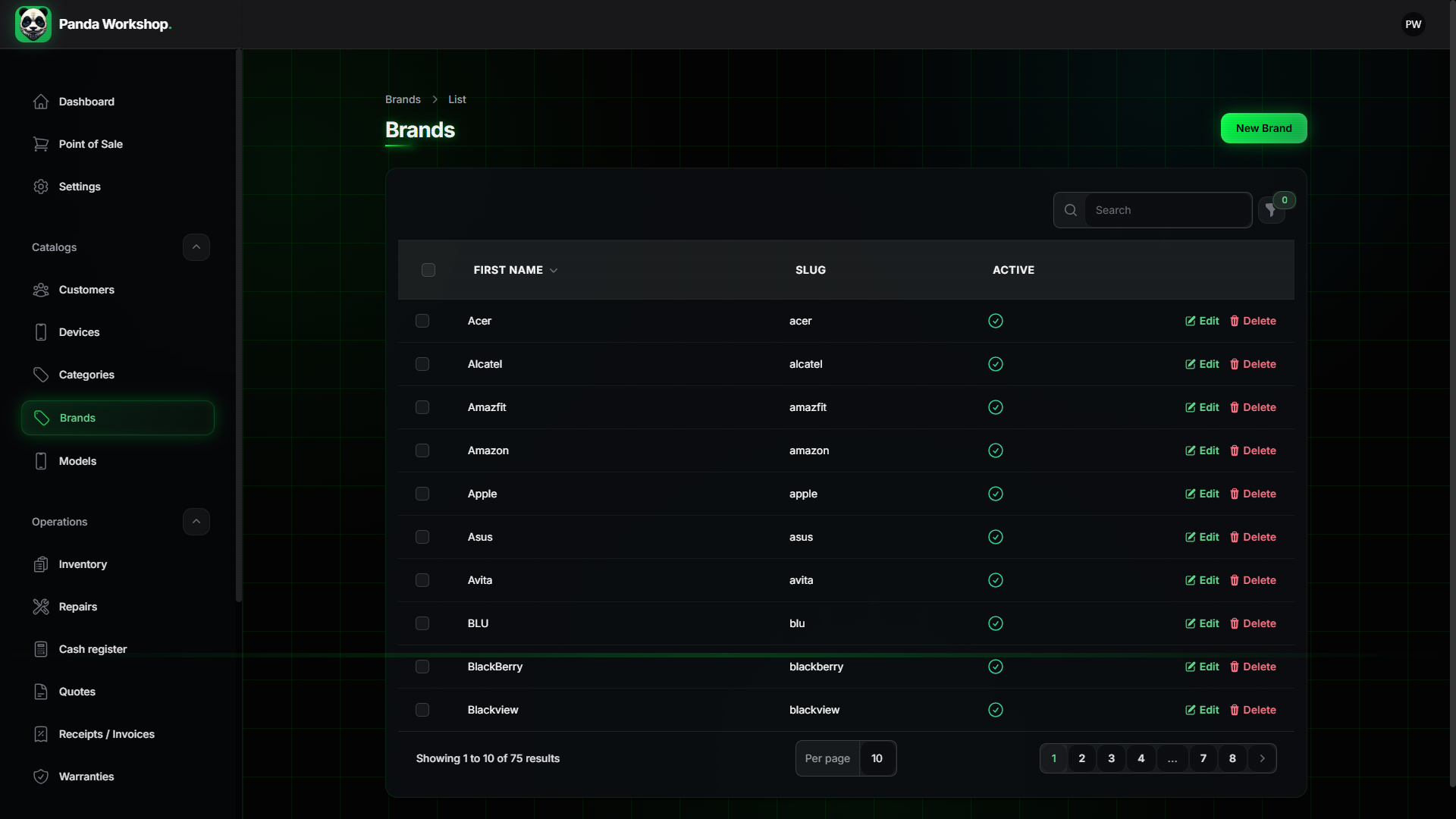Open the Inventory menu item

coord(118,564)
